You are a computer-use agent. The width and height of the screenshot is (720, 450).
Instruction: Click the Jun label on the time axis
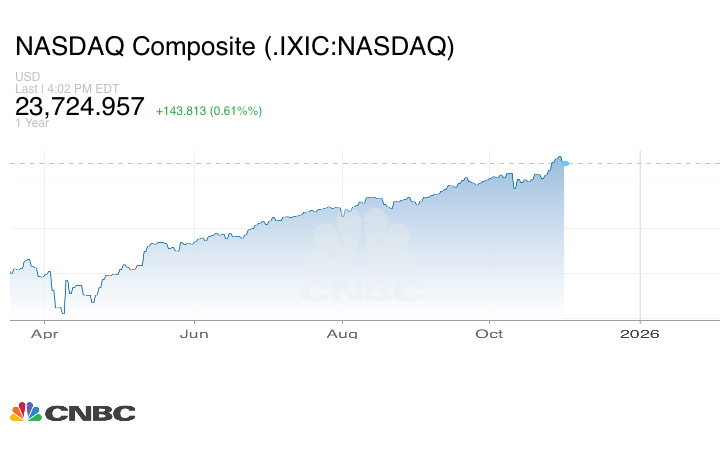[x=194, y=334]
